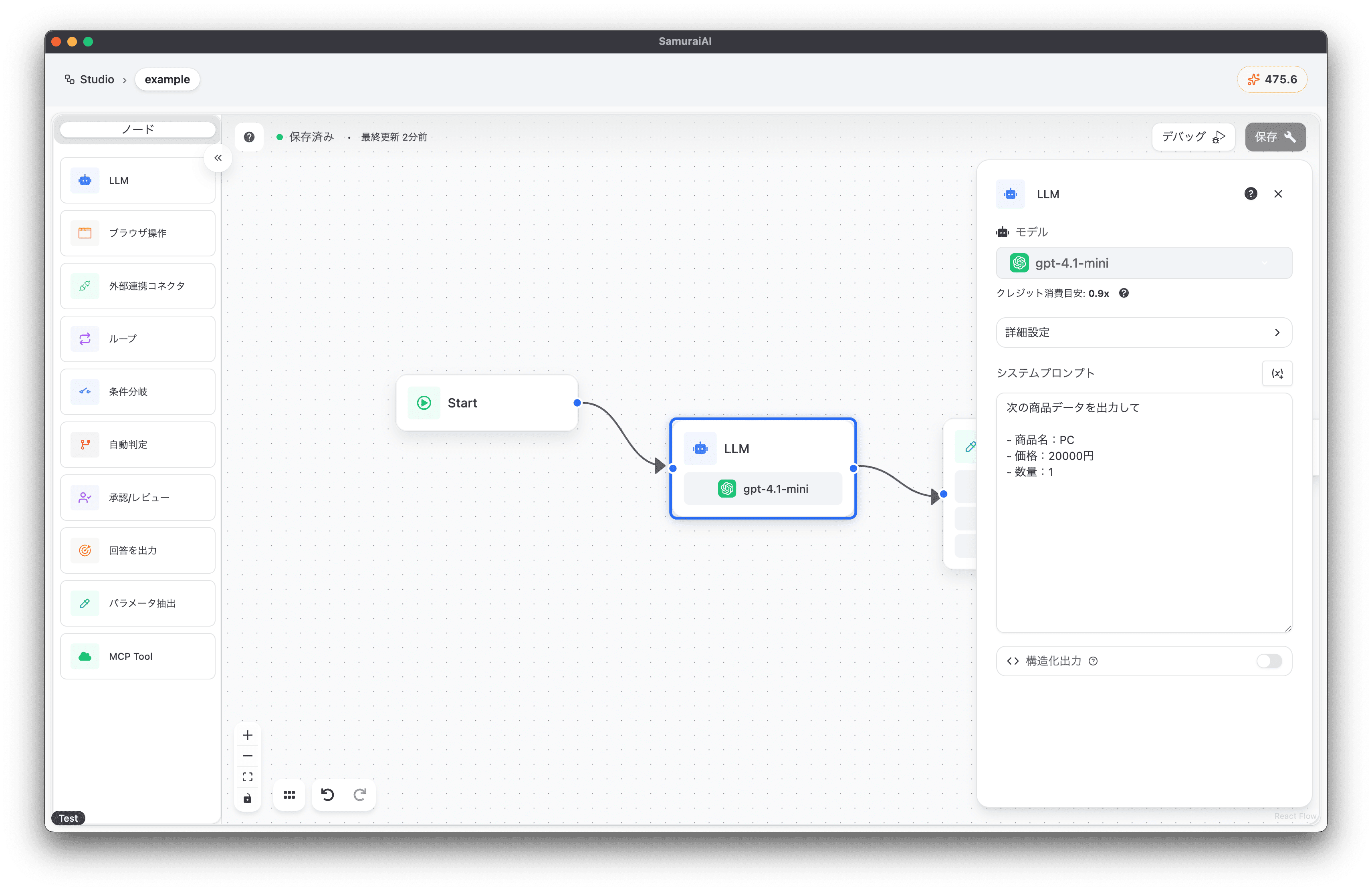Screen dimensions: 1372x891
Task: Click the insert variable icon
Action: click(1277, 373)
